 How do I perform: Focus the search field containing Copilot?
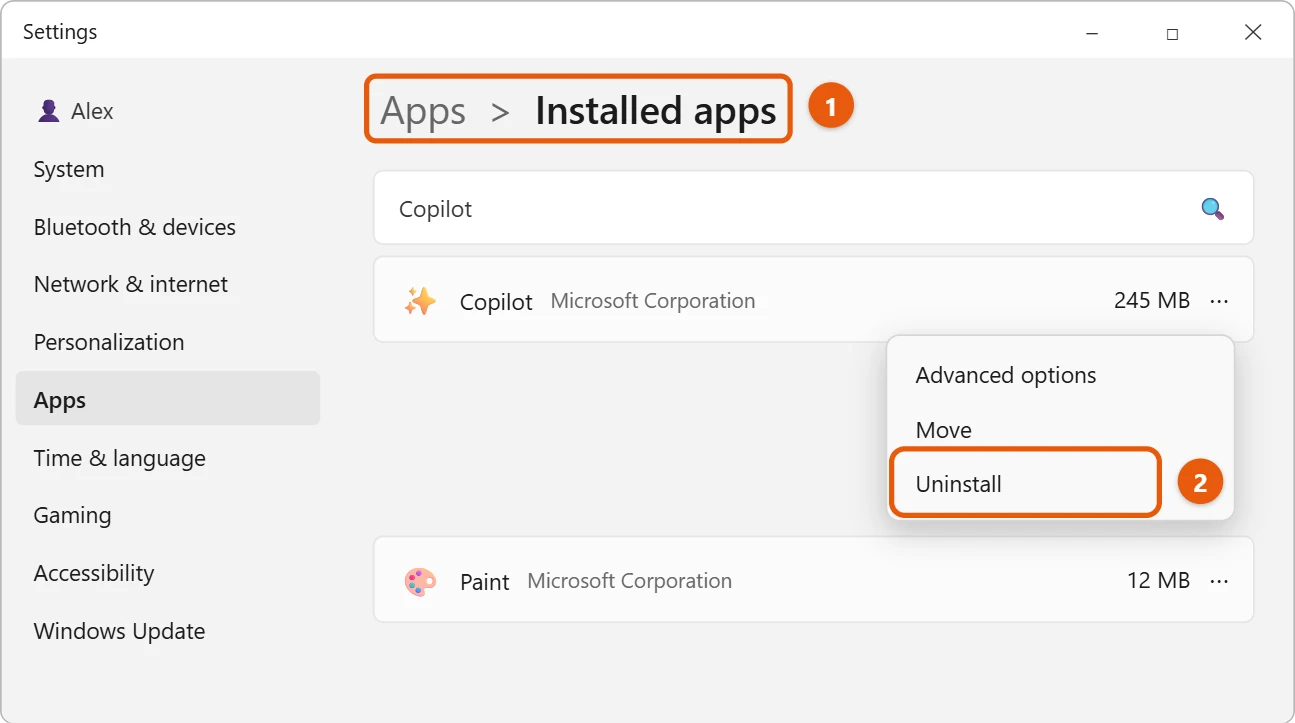[x=813, y=209]
